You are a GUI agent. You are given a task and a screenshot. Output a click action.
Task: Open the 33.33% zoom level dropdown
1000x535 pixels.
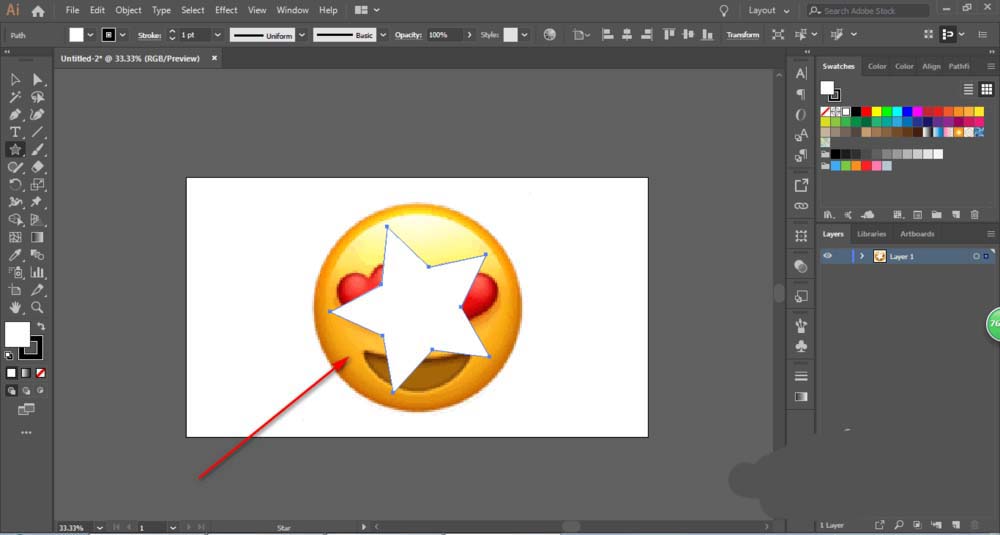[100, 528]
